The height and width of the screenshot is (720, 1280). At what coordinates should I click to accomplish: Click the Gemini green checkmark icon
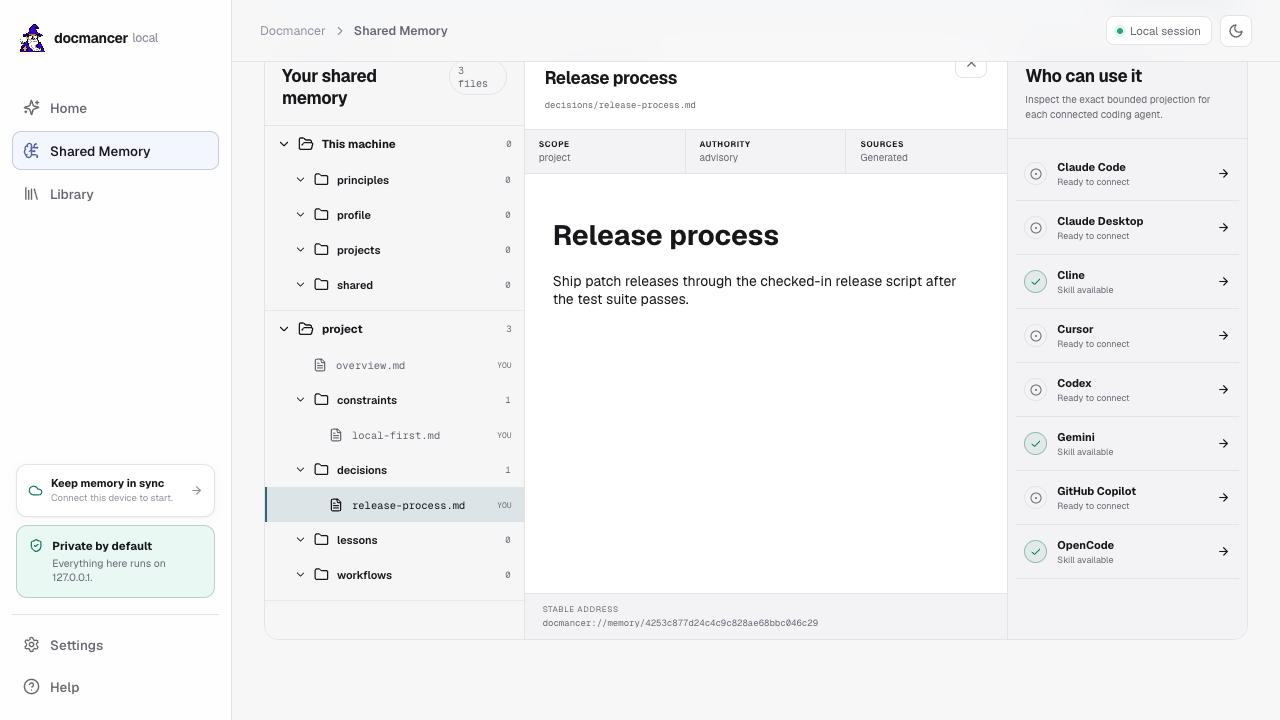tap(1036, 444)
